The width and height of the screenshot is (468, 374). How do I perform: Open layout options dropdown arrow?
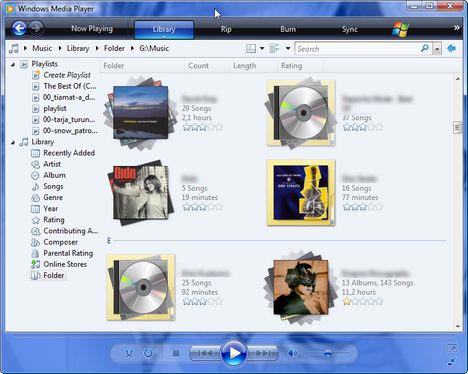(x=262, y=48)
